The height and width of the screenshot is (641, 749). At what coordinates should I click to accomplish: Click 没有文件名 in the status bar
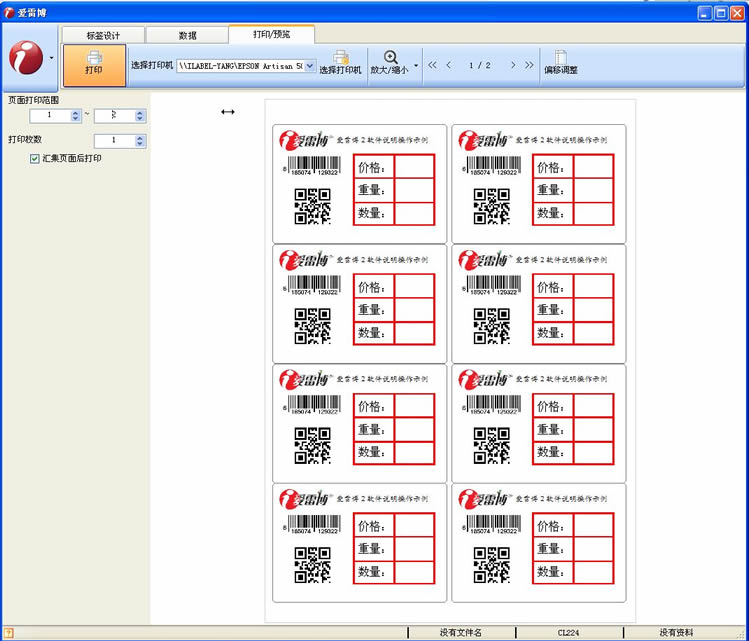pyautogui.click(x=460, y=633)
